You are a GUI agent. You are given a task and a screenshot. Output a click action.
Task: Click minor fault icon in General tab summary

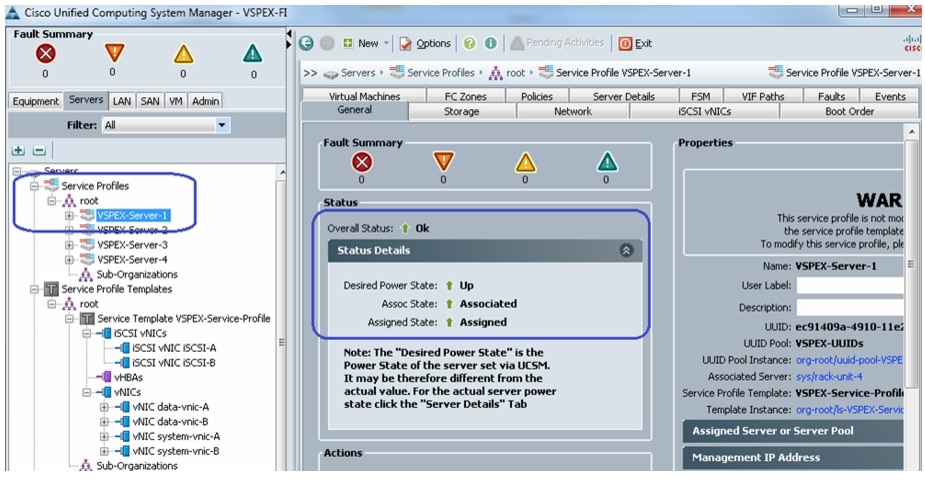point(525,162)
